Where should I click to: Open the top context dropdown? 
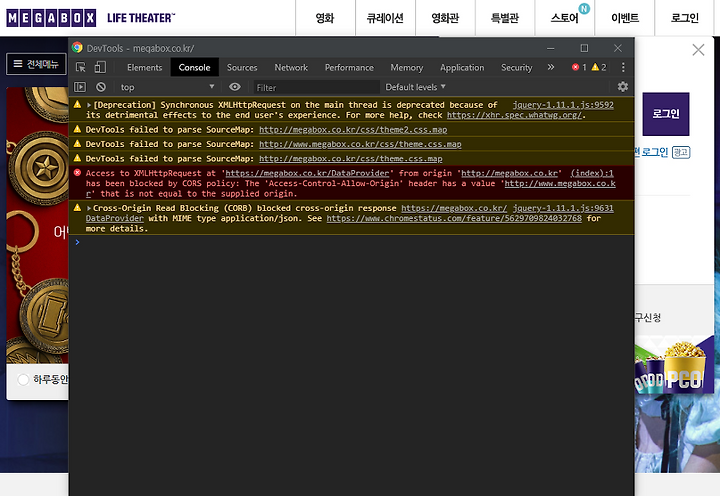click(x=167, y=87)
